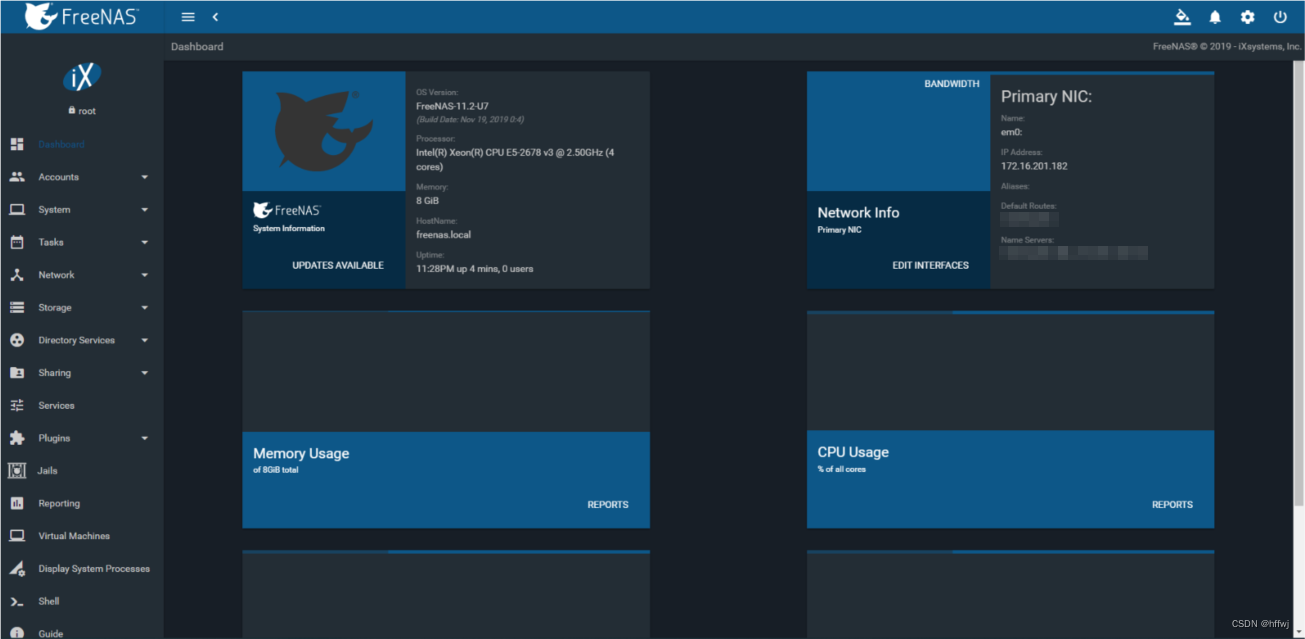This screenshot has width=1305, height=639.
Task: Expand the Directory Services menu arrow
Action: coord(145,340)
